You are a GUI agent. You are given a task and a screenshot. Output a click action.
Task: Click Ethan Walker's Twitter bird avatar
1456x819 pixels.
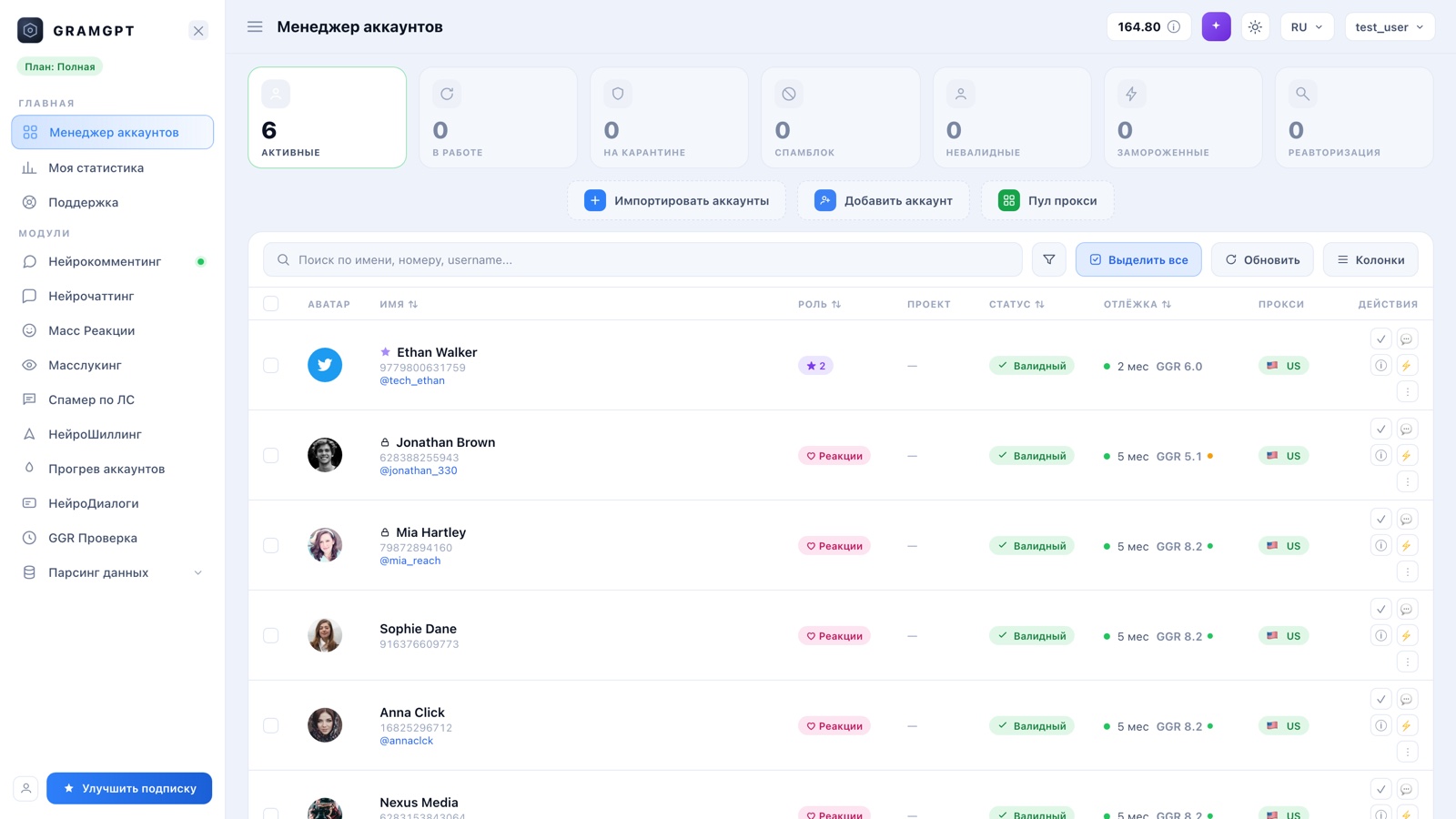tap(325, 365)
